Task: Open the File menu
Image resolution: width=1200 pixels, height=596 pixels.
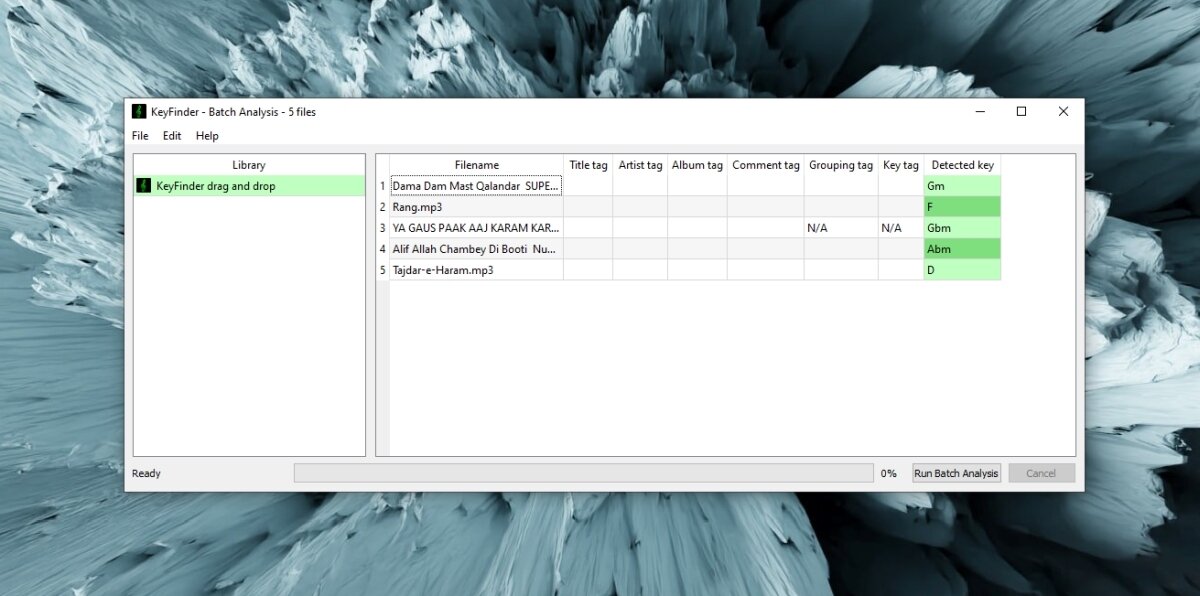Action: tap(139, 135)
